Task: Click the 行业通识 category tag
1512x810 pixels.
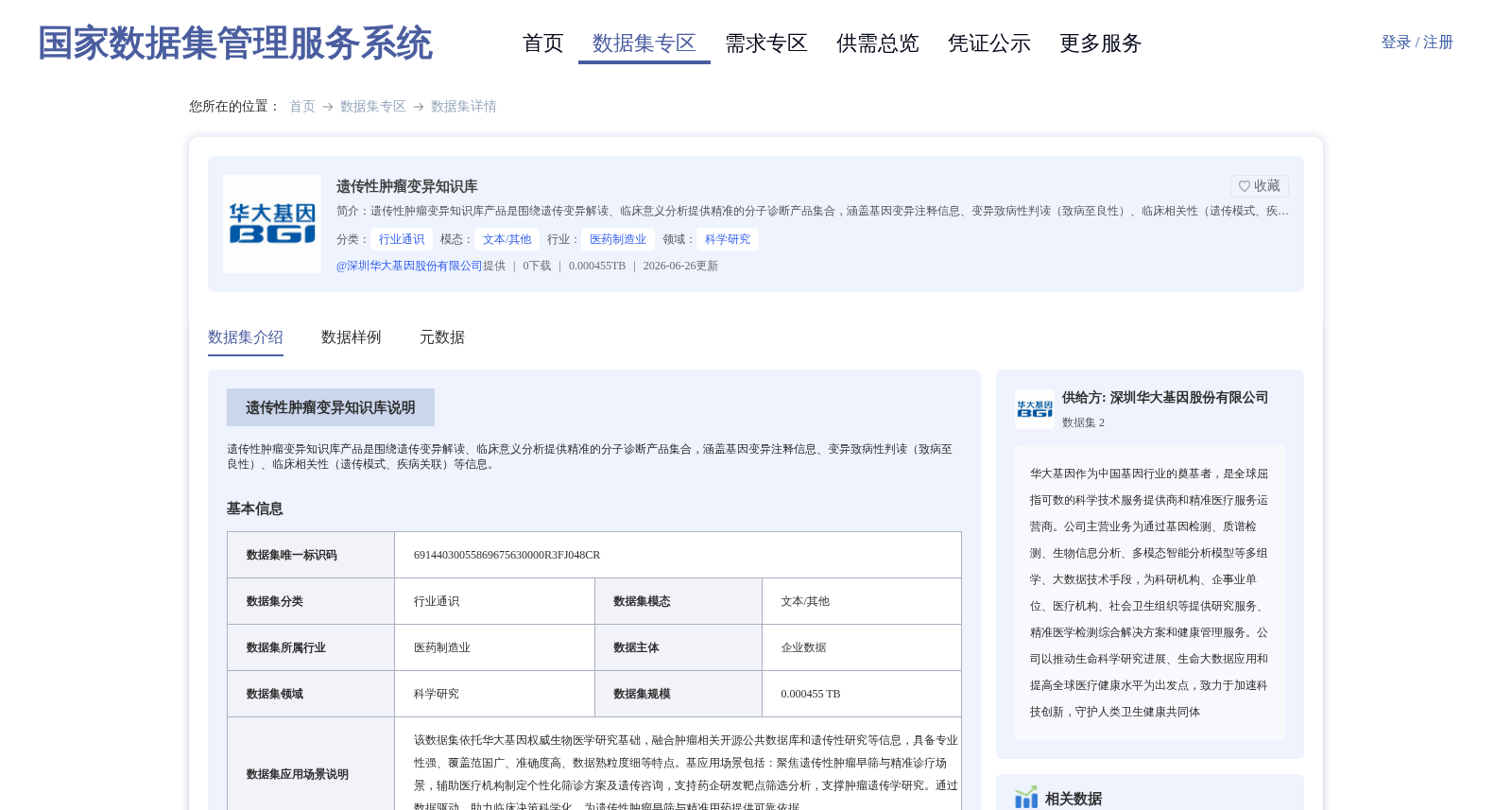Action: click(x=402, y=239)
